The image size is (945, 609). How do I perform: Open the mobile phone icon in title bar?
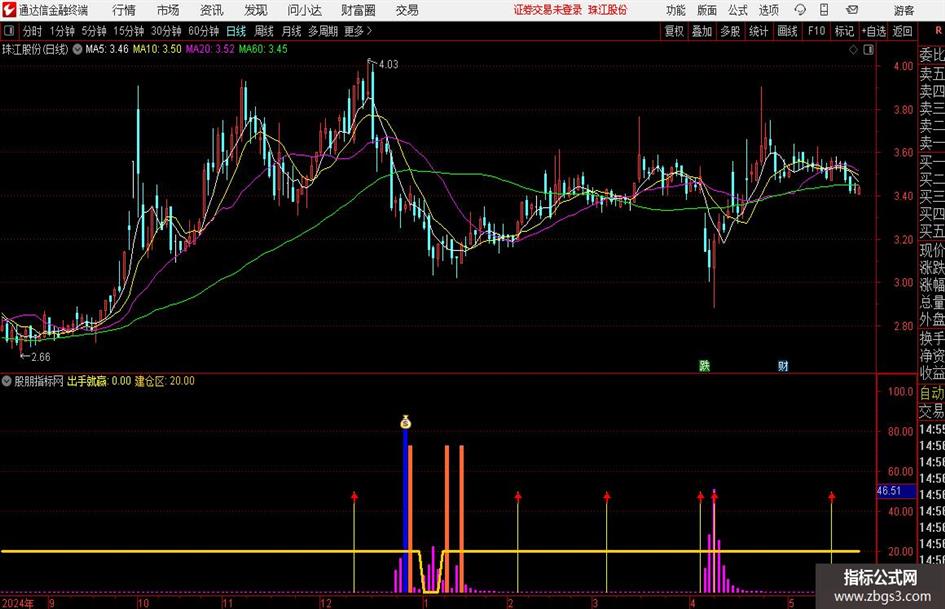coord(824,10)
